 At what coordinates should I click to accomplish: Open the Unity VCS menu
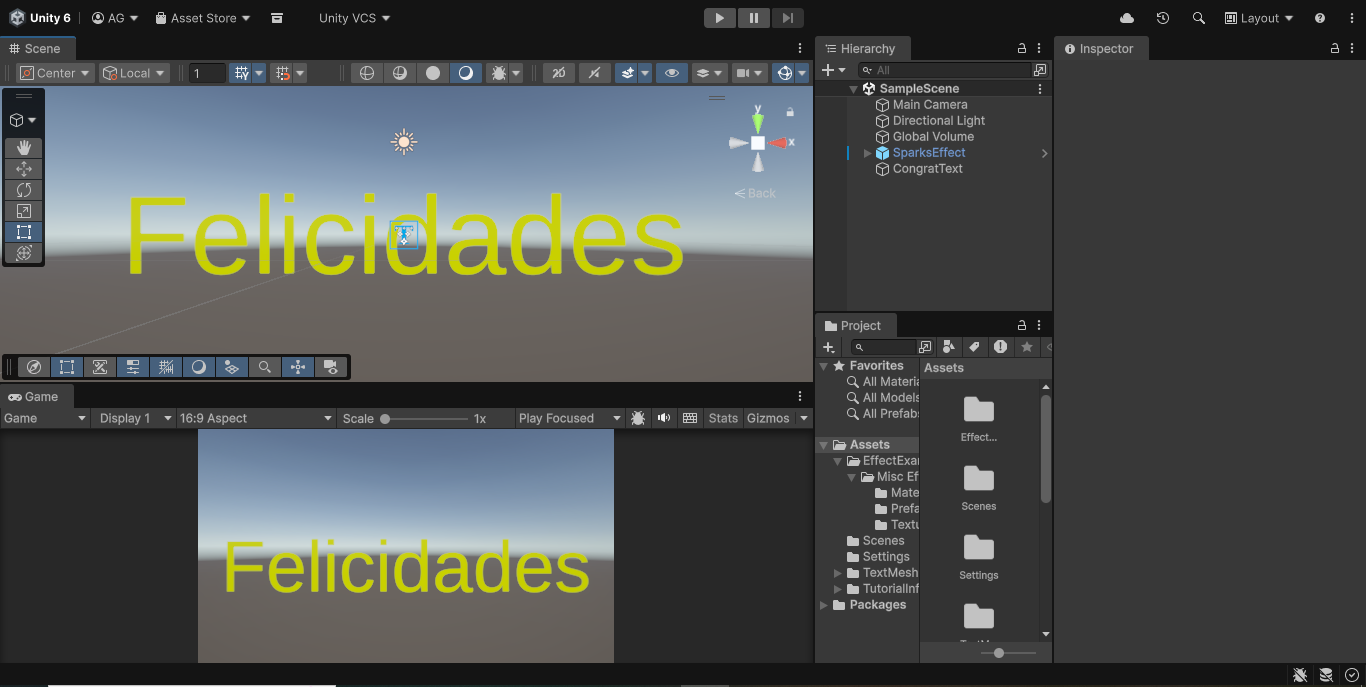coord(355,18)
